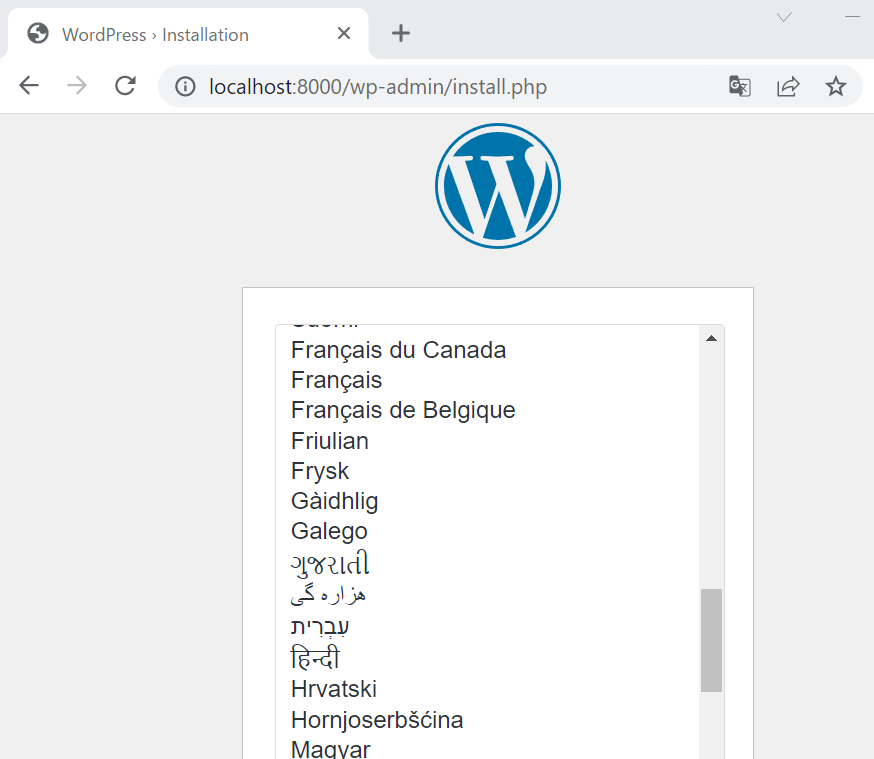This screenshot has height=759, width=874.
Task: Select the WordPress › Installation tab
Action: point(188,34)
